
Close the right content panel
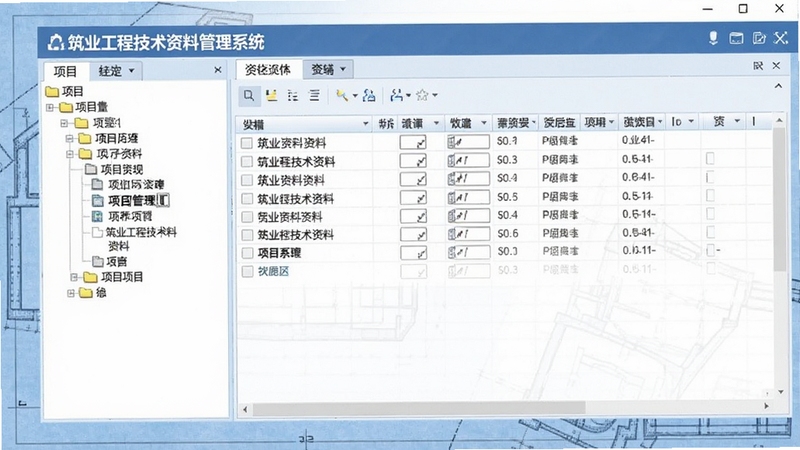click(777, 66)
